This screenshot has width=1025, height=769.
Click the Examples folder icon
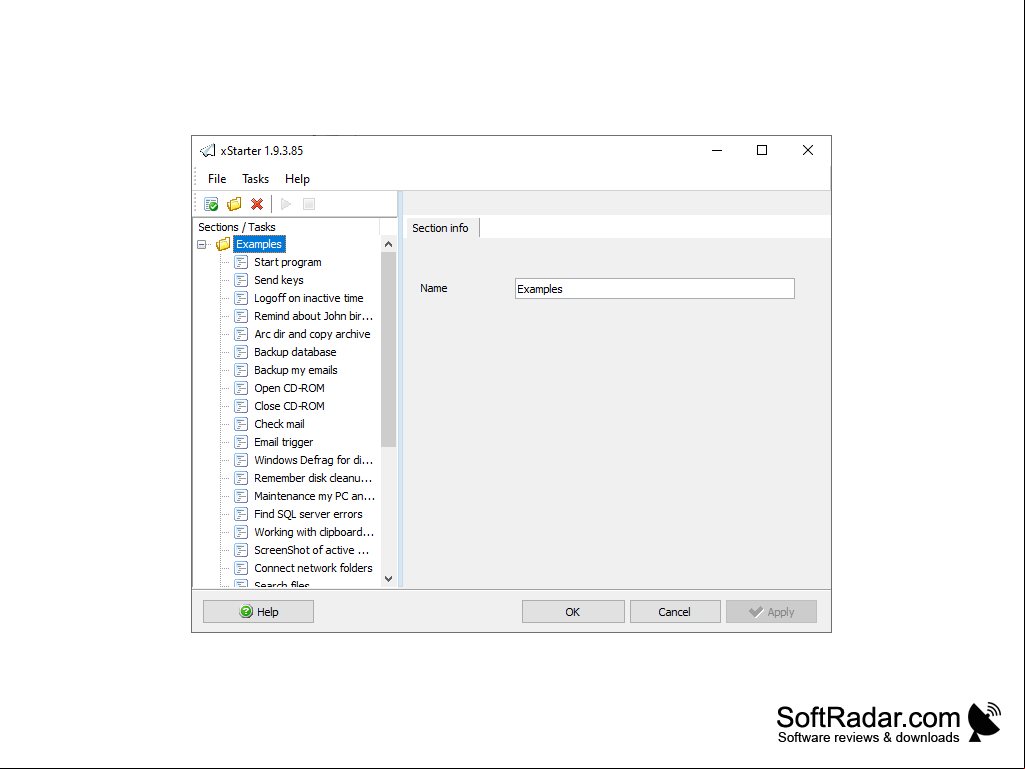pyautogui.click(x=223, y=244)
